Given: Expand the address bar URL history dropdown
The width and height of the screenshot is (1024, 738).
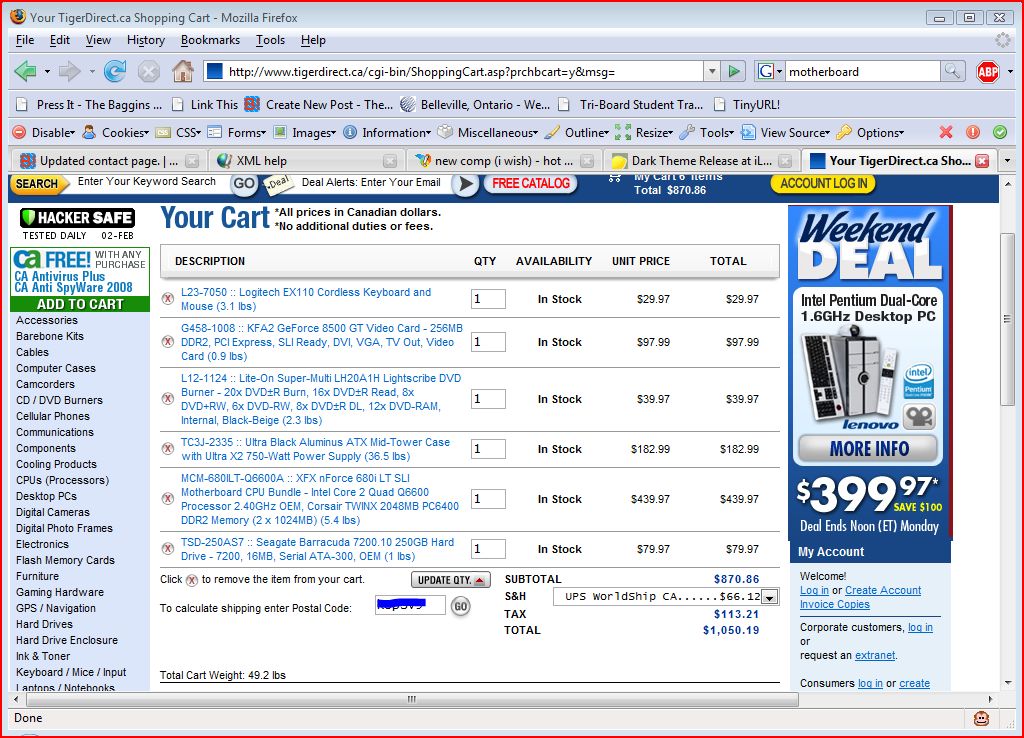Looking at the screenshot, I should pos(711,71).
